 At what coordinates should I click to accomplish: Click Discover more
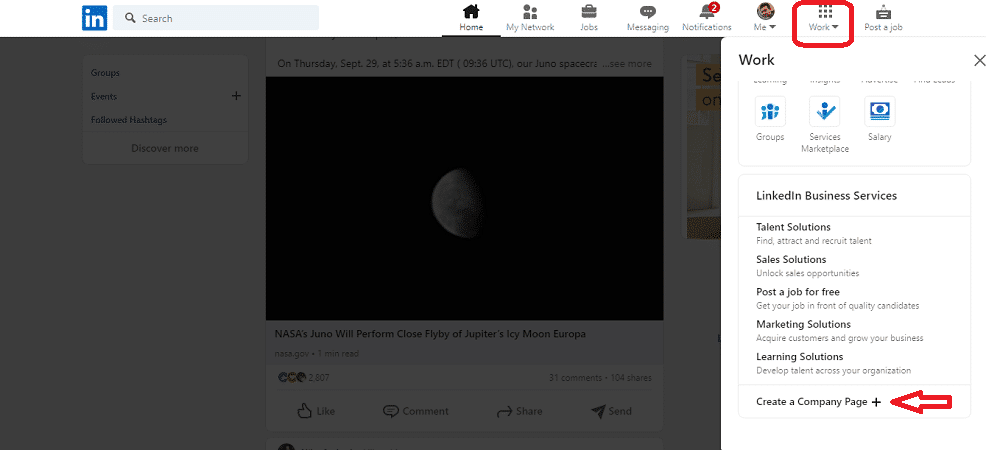coord(165,148)
